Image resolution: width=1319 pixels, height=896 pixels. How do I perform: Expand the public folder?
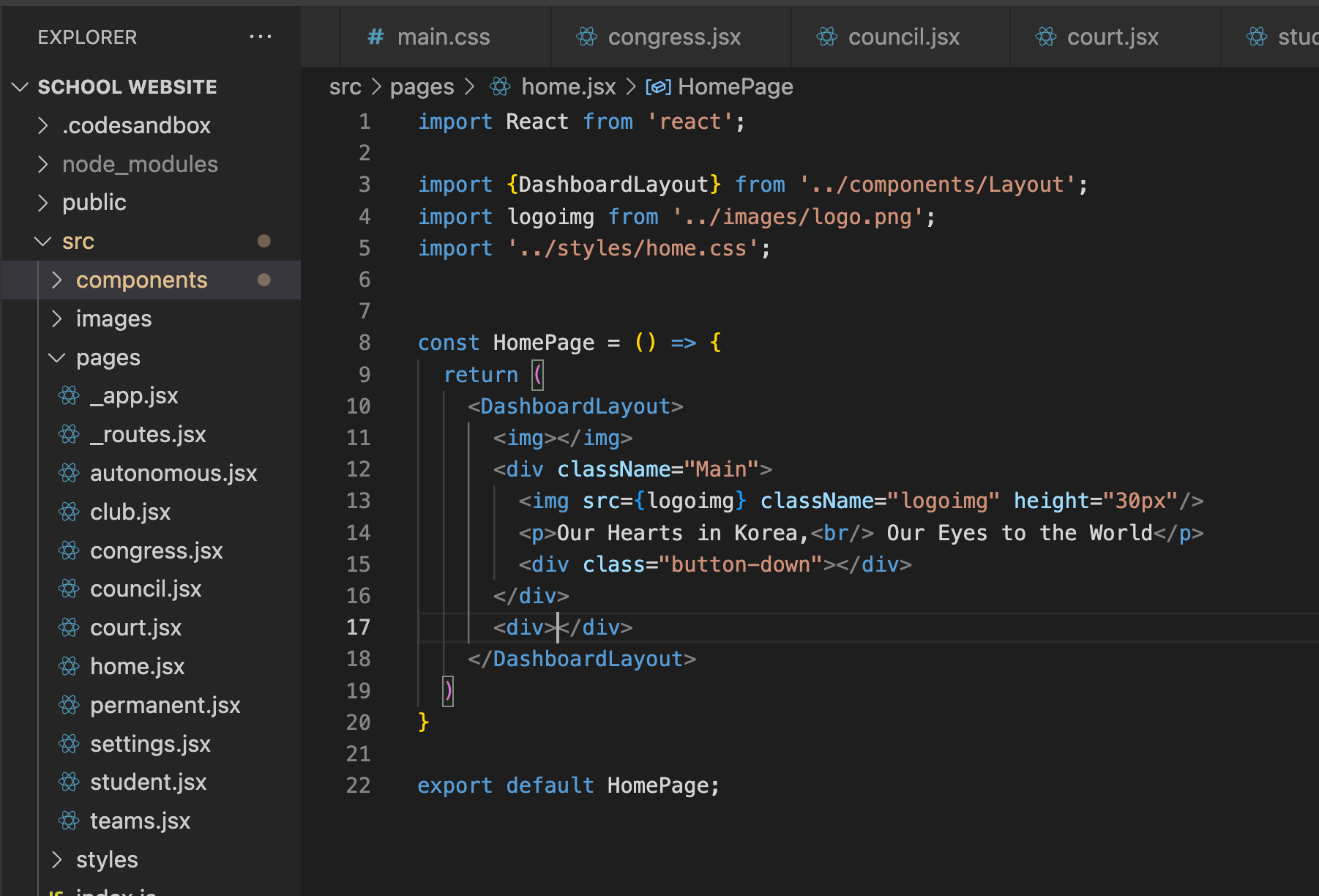point(43,203)
